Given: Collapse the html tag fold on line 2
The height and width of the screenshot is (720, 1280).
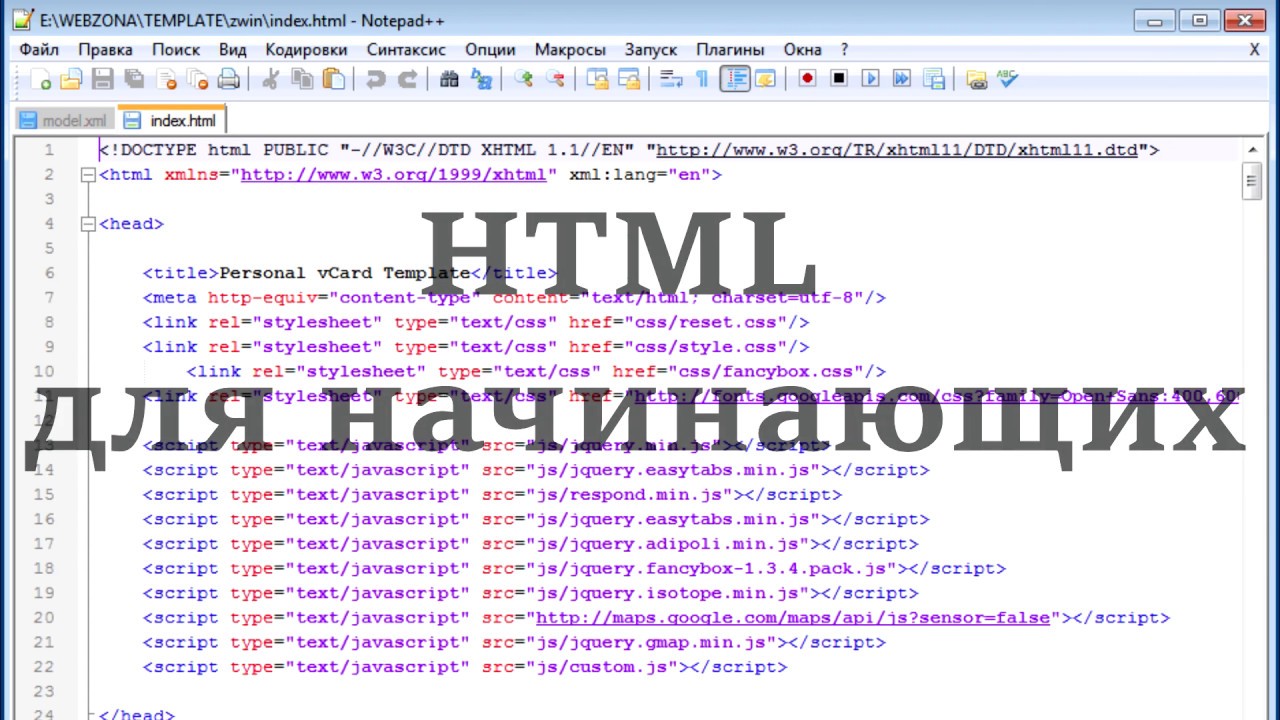Looking at the screenshot, I should tap(87, 175).
